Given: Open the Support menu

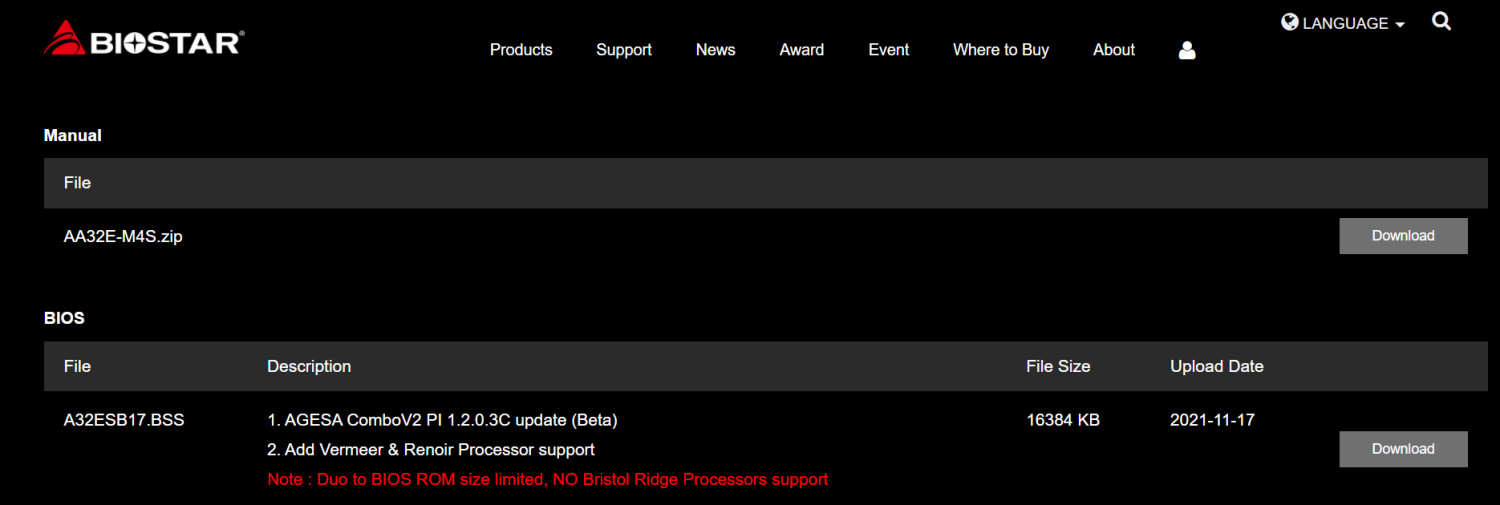Looking at the screenshot, I should (624, 50).
